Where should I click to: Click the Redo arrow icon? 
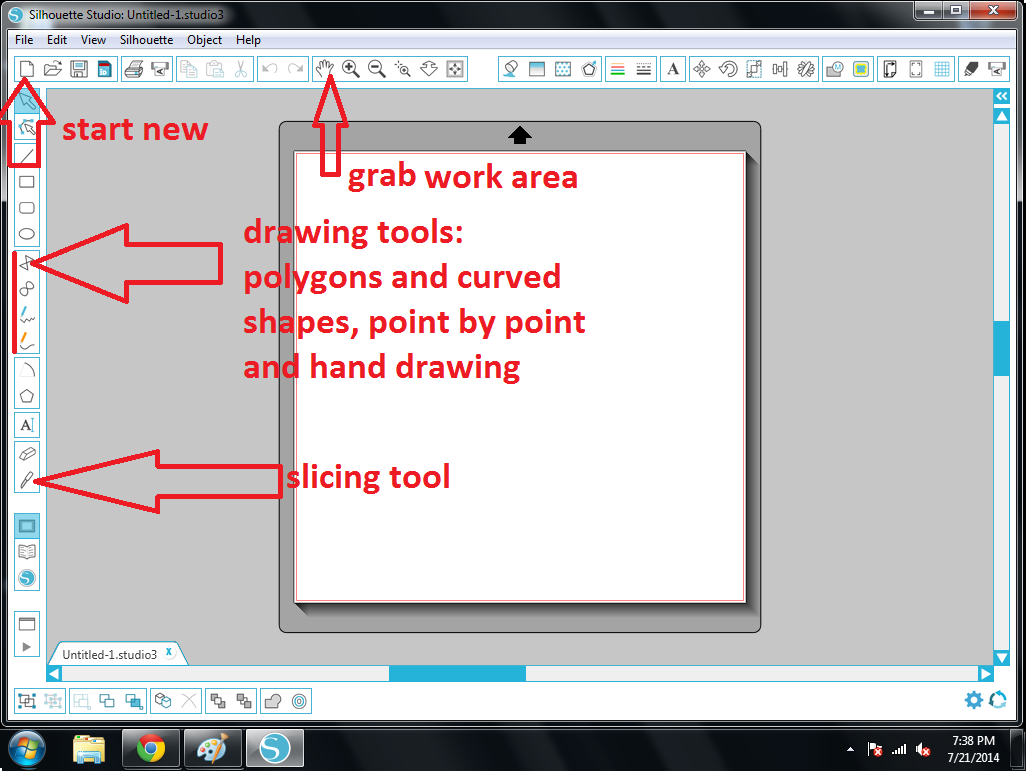(296, 69)
